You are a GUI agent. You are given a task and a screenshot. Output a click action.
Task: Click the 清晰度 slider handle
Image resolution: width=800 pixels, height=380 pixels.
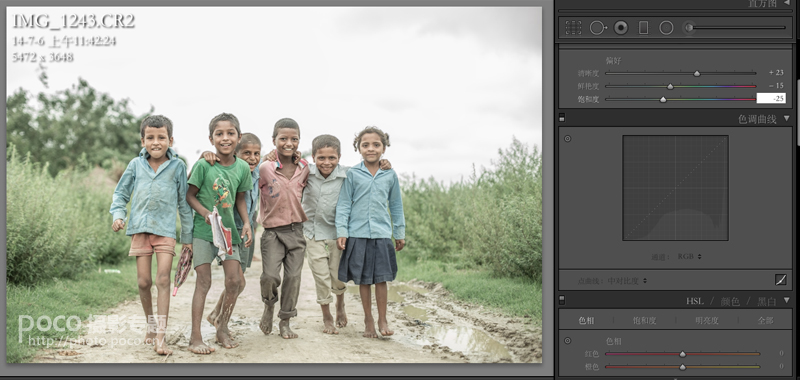[697, 73]
